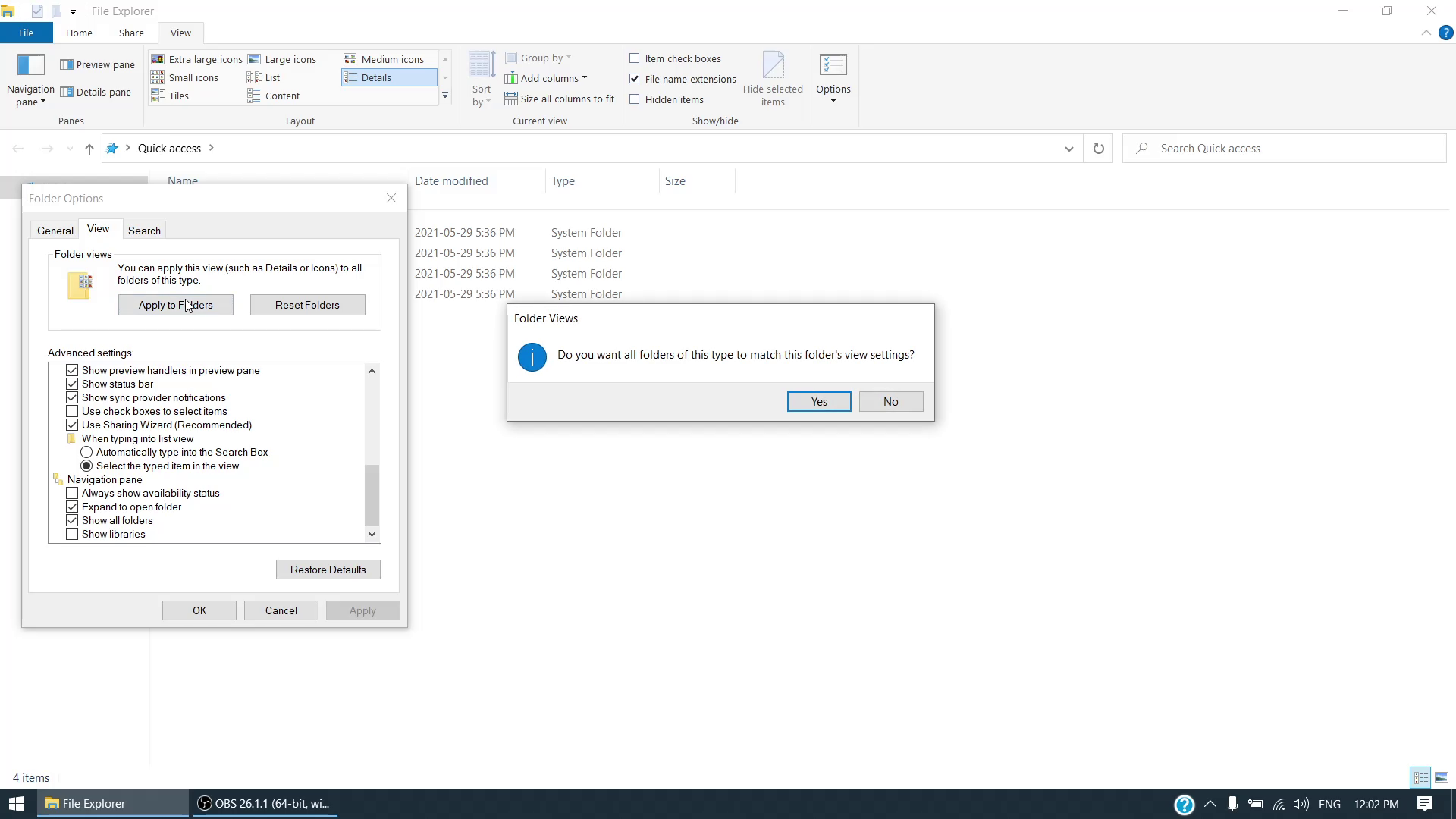Switch to the Search tab
This screenshot has height=819, width=1456.
144,231
